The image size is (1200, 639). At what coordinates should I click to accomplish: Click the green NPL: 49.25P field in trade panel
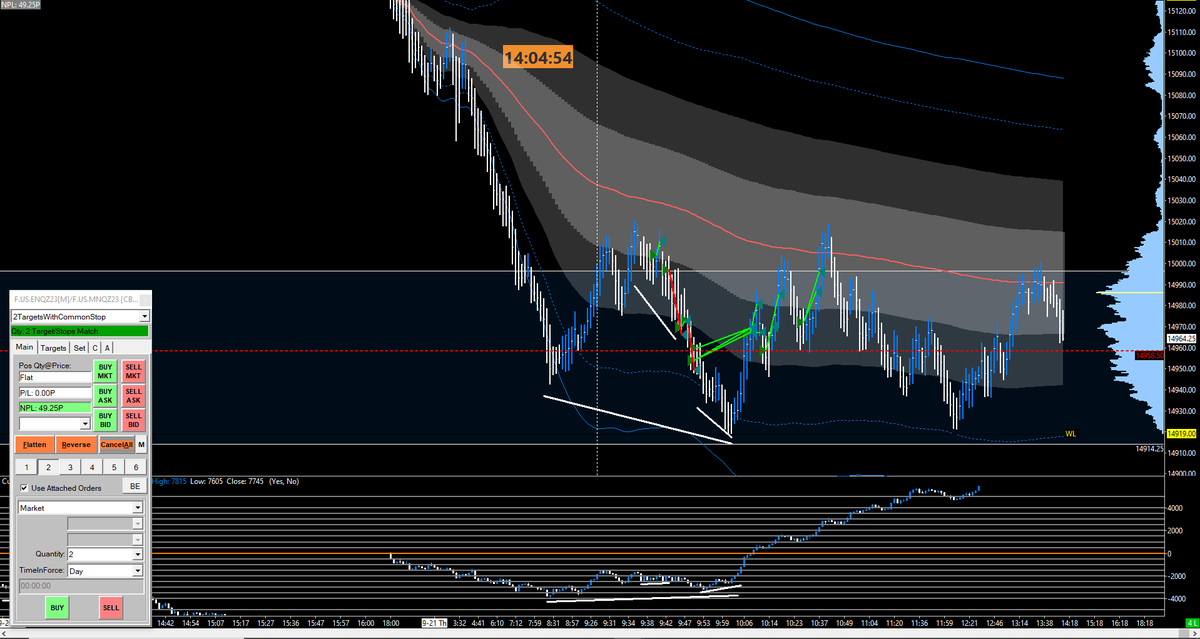click(55, 408)
